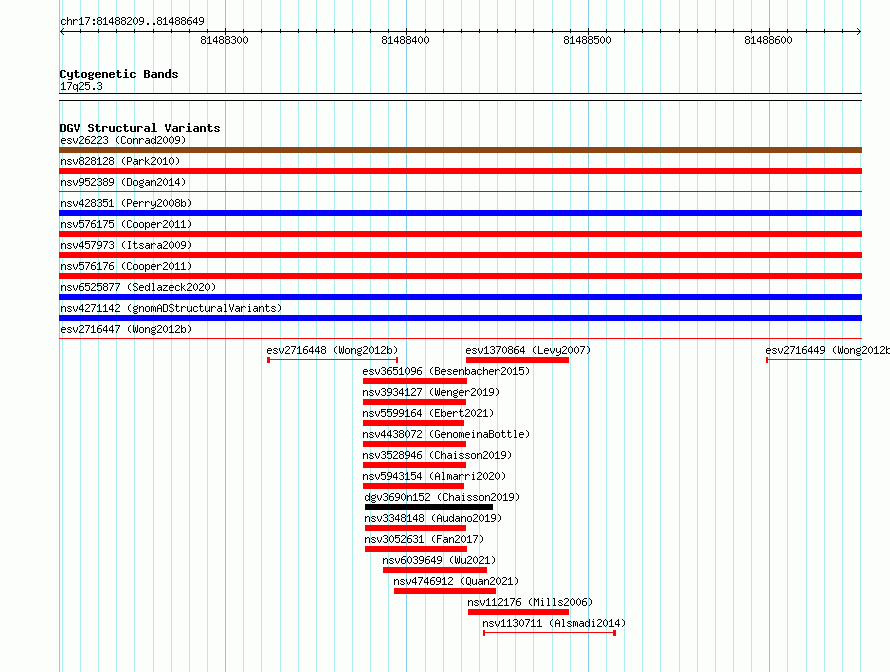Click the esv1370864 (Levy2007) label
The width and height of the screenshot is (890, 672).
click(528, 350)
